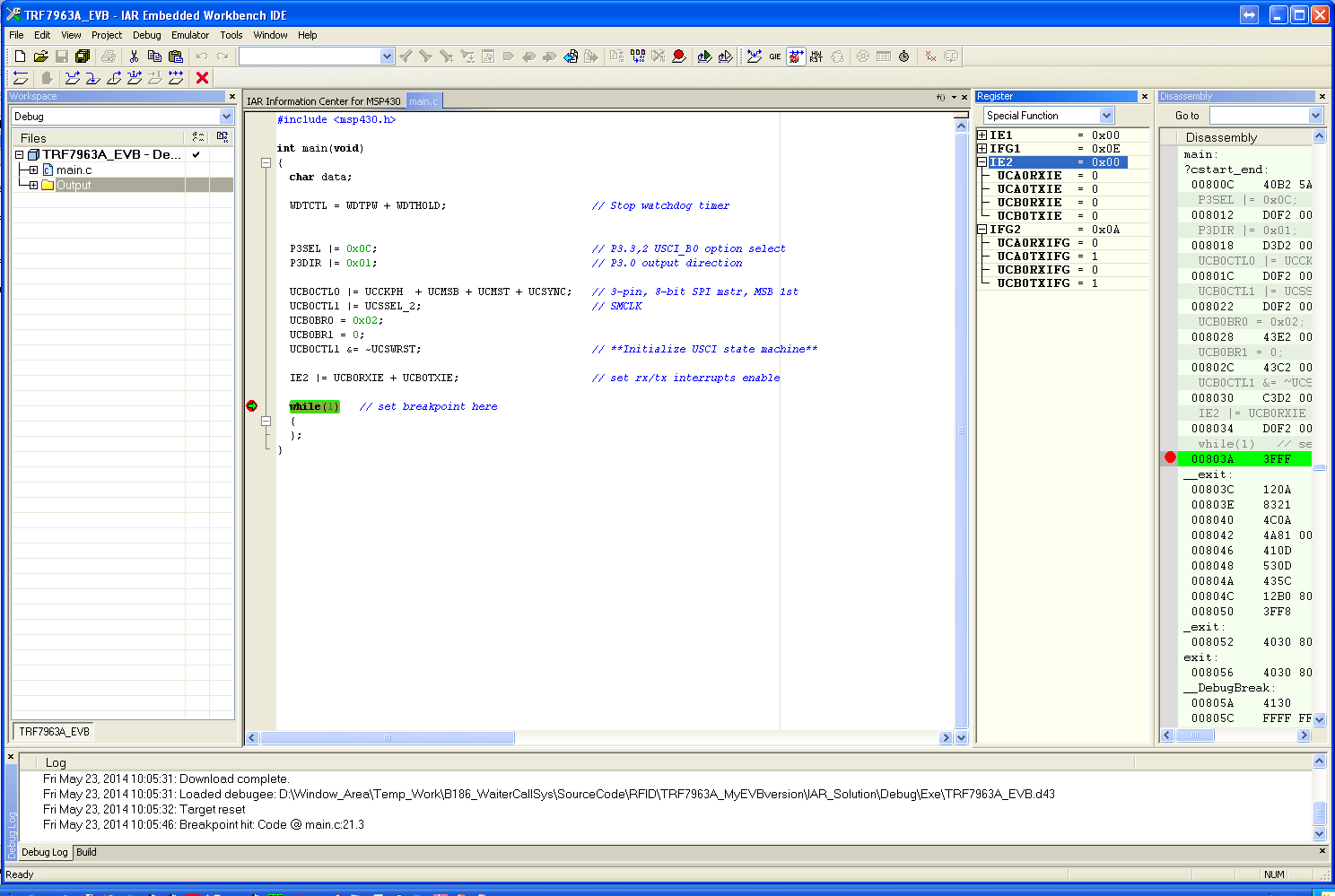Click the editor horizontal scrollbar thumb

tap(387, 738)
